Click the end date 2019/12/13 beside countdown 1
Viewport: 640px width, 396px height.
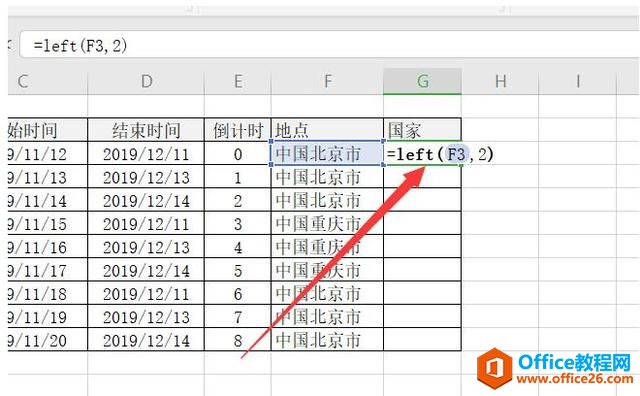pyautogui.click(x=146, y=177)
